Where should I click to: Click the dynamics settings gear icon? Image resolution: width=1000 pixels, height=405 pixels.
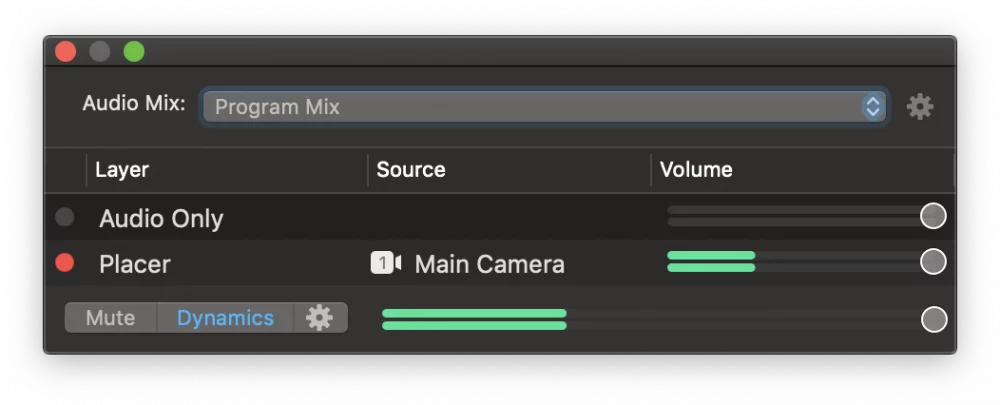[x=320, y=318]
